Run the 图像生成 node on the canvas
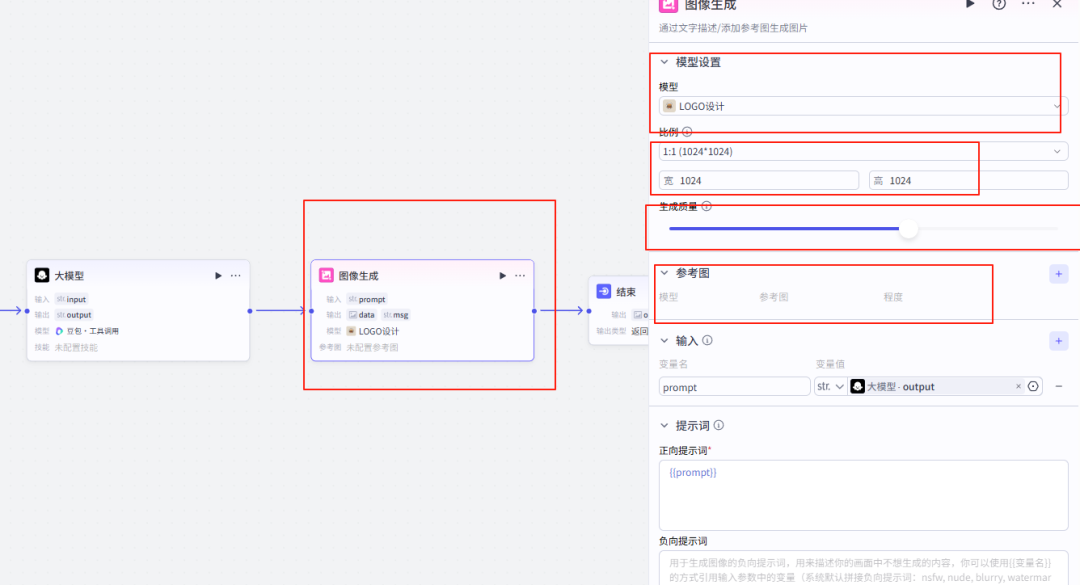Screen dimensions: 1080x585 click(x=503, y=276)
